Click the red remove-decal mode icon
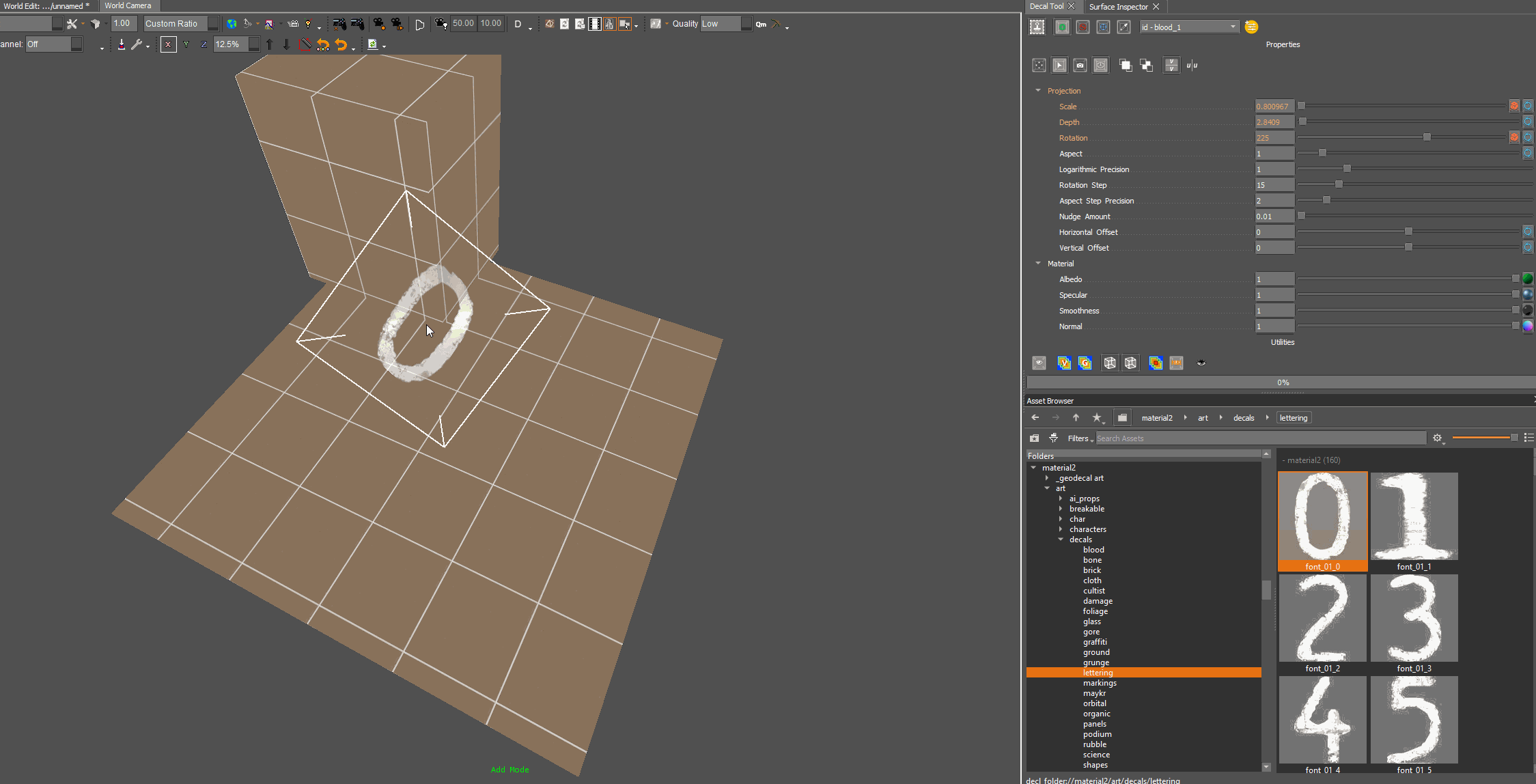The image size is (1536, 784). [x=1083, y=27]
